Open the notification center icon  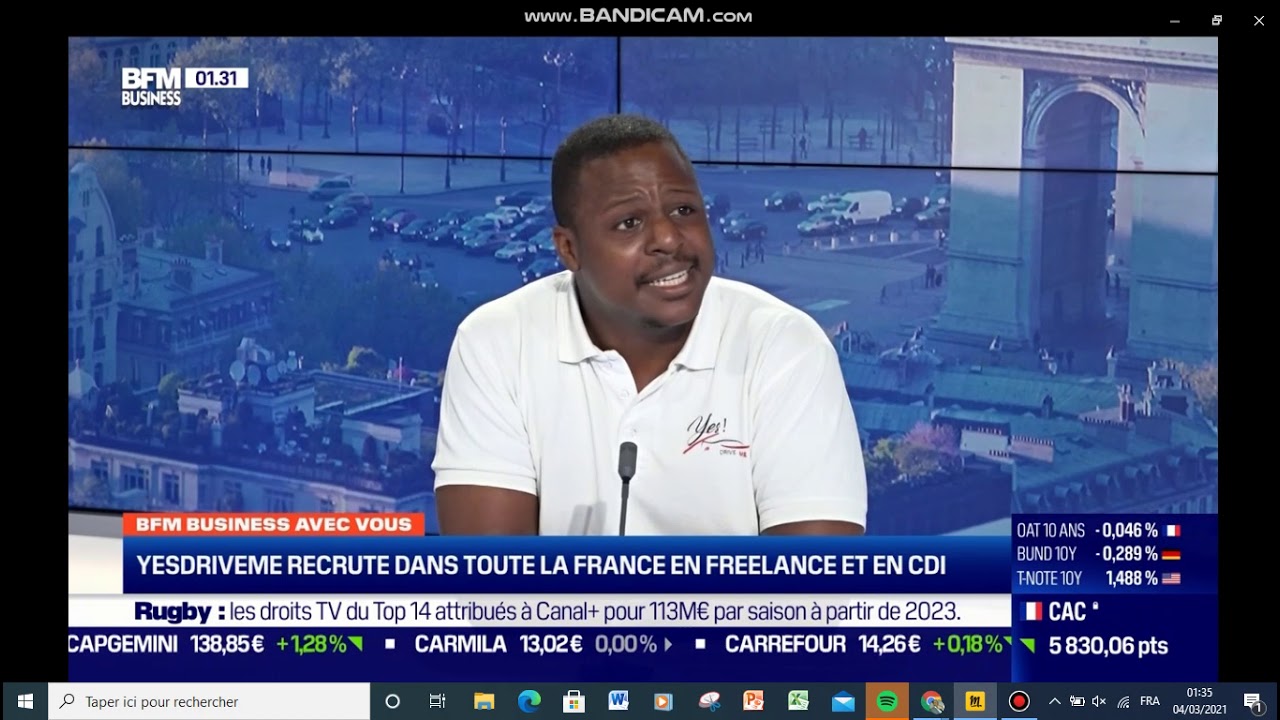click(1252, 701)
